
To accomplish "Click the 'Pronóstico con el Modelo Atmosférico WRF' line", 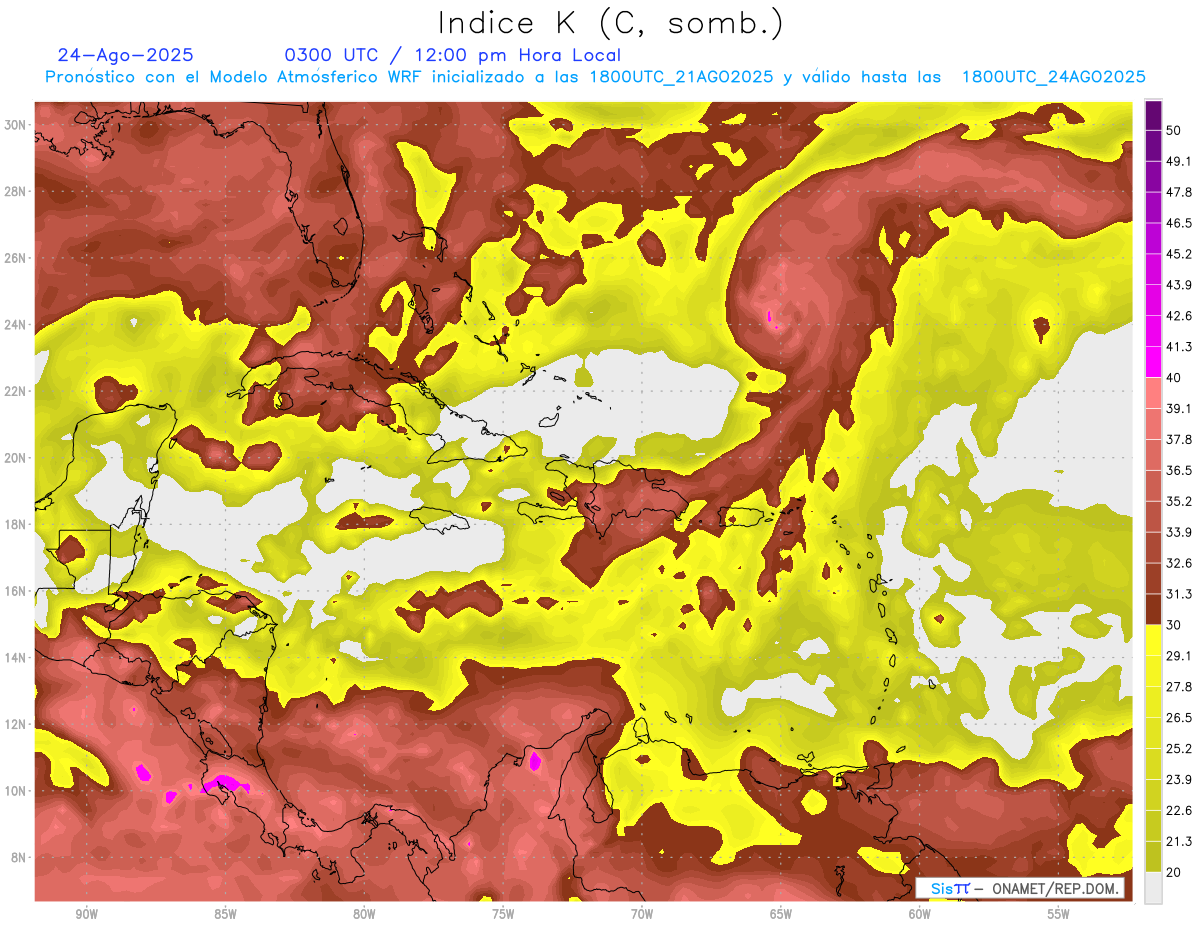I will tap(595, 77).
